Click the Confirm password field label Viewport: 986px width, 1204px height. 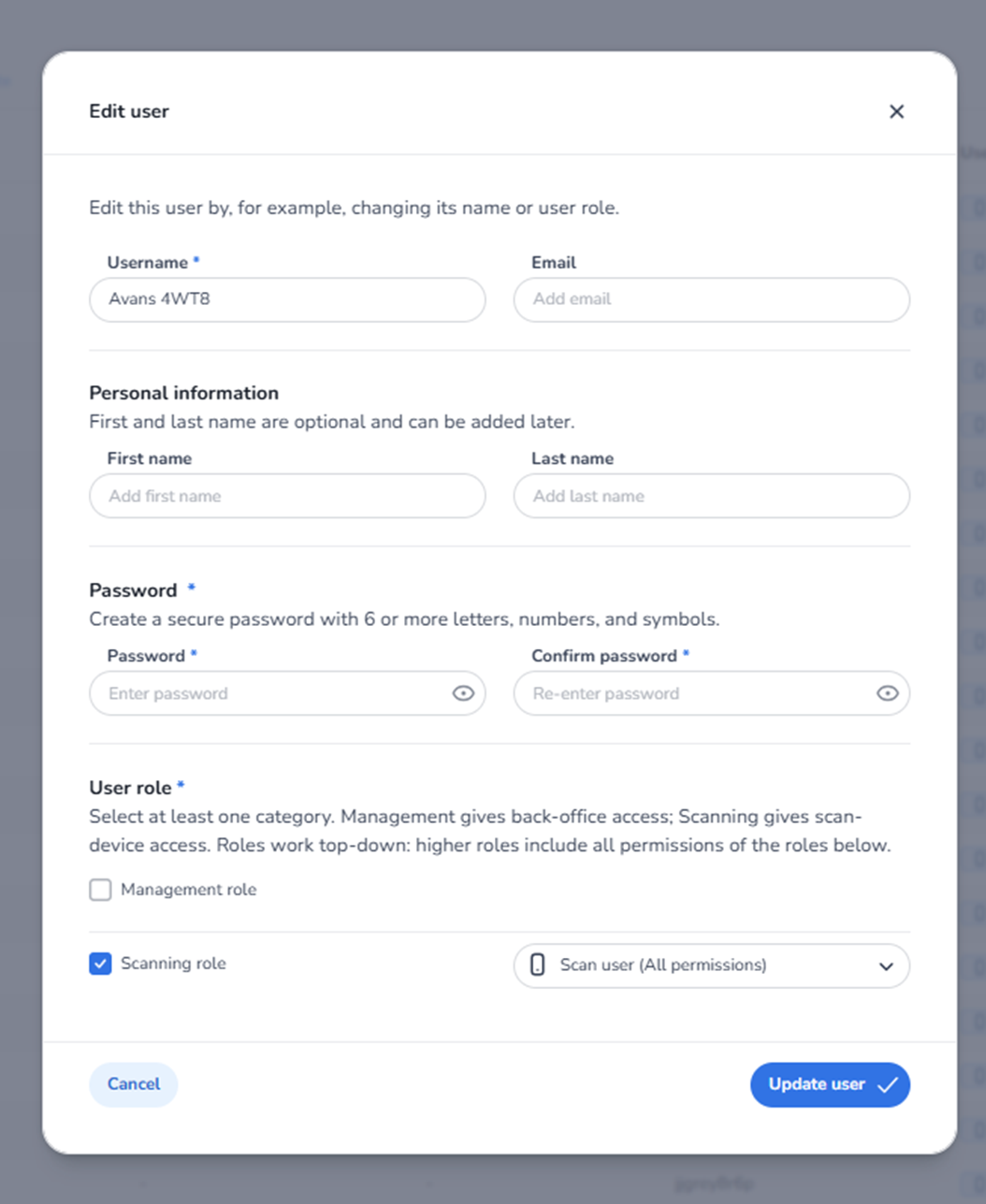click(603, 656)
